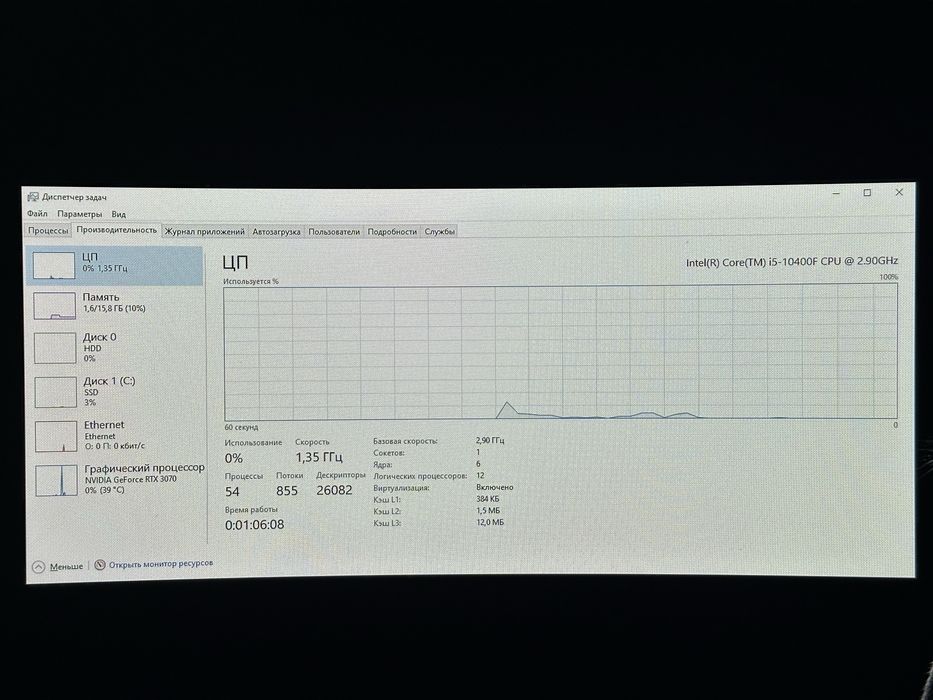Click the Диспетчер задач title bar icon
This screenshot has width=933, height=700.
pos(33,197)
